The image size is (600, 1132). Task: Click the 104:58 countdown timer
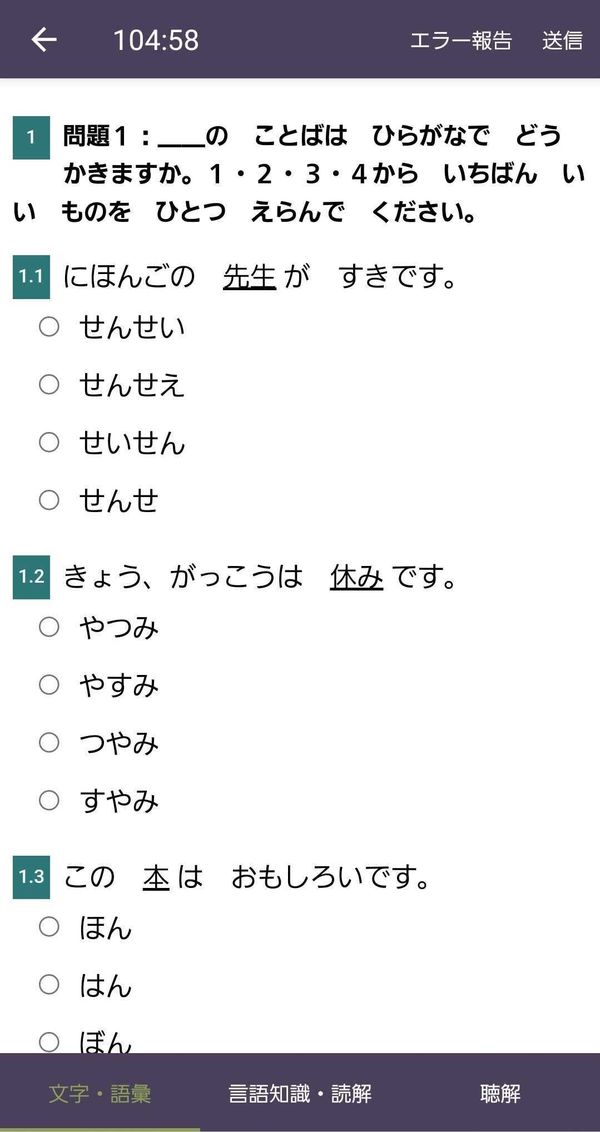coord(156,40)
